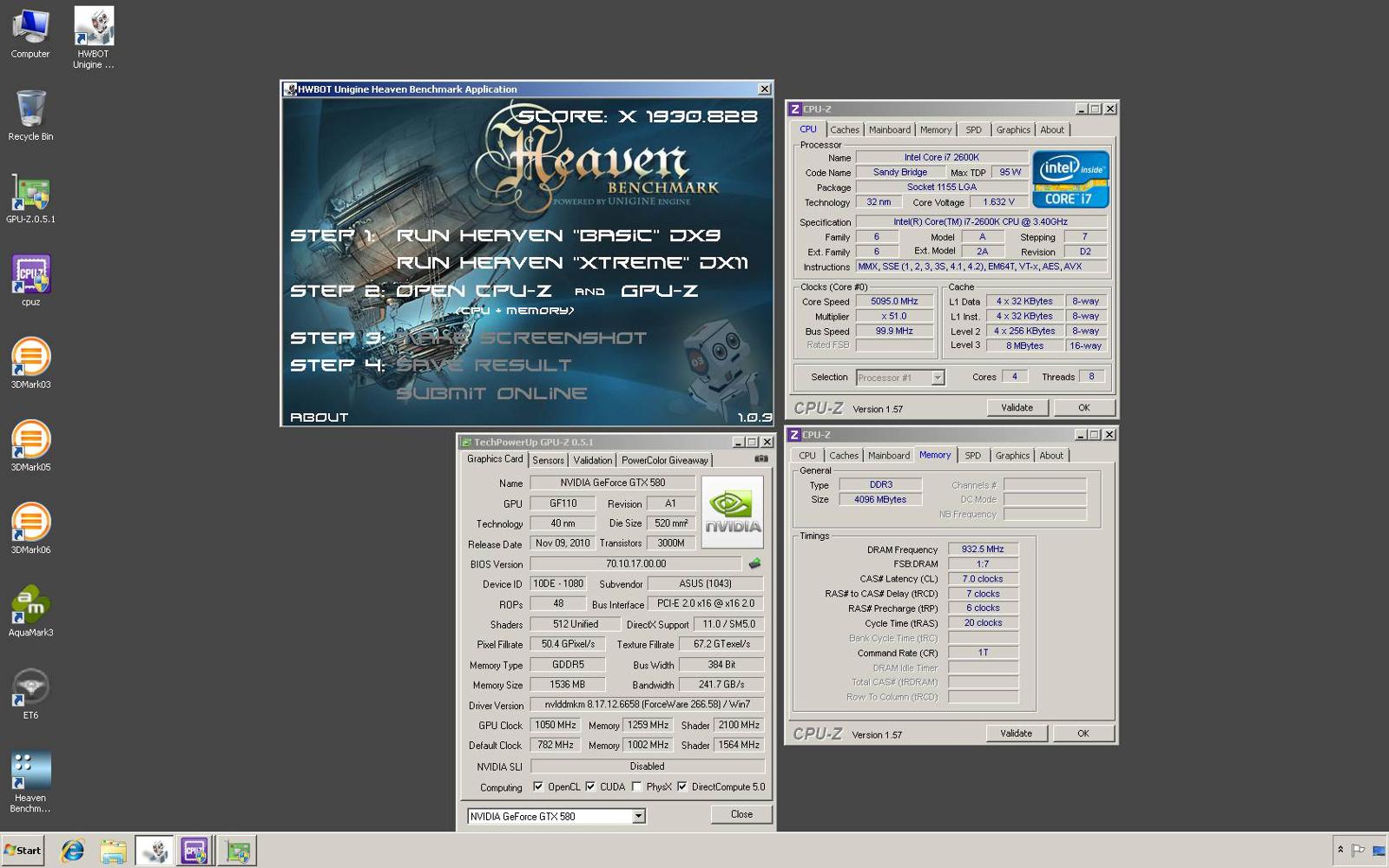Toggle the OpenCL checkbox in GPU-Z
The image size is (1389, 868).
tap(538, 786)
